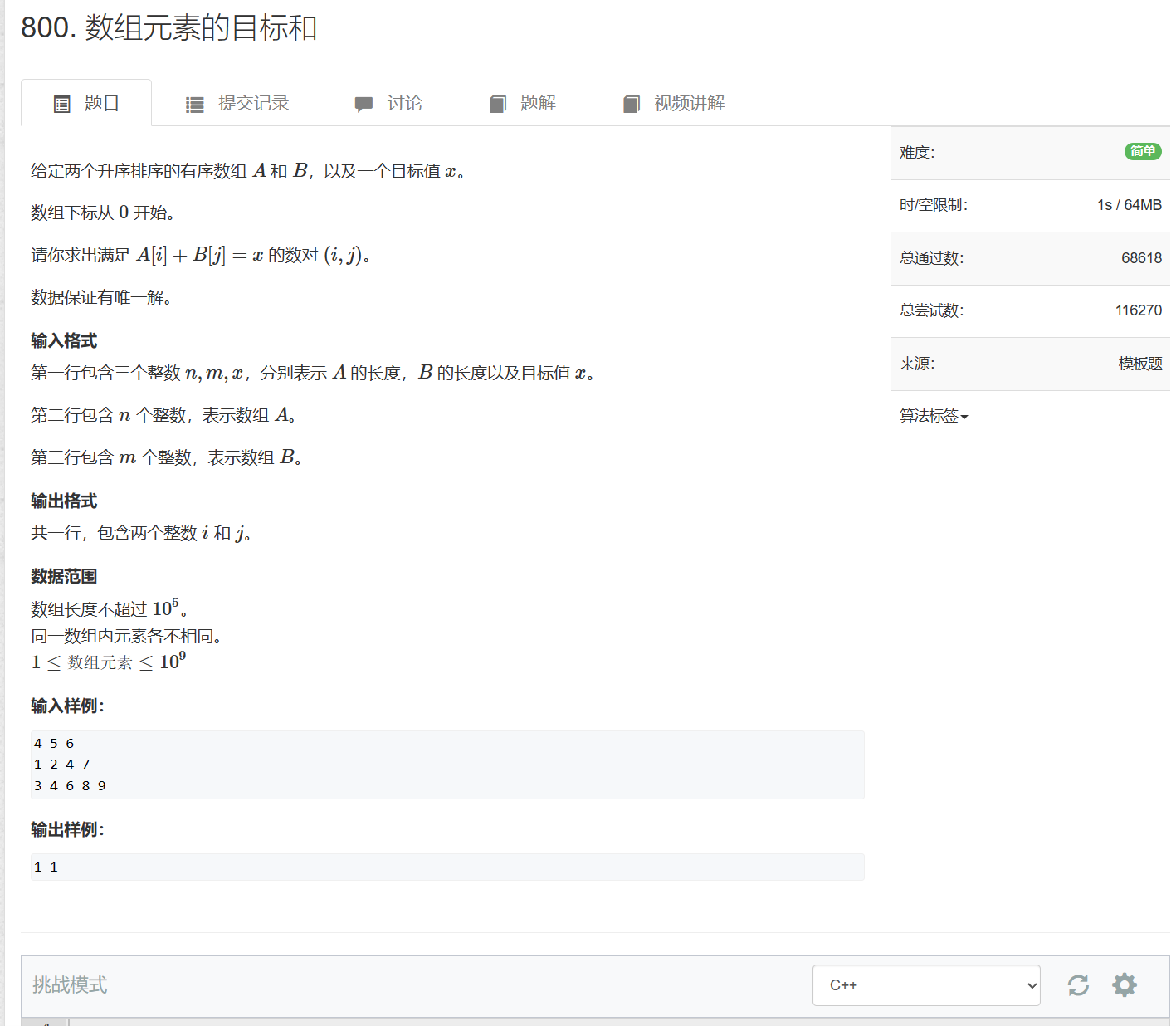Switch to the 提交记录 tab
The image size is (1176, 1026).
click(x=237, y=103)
